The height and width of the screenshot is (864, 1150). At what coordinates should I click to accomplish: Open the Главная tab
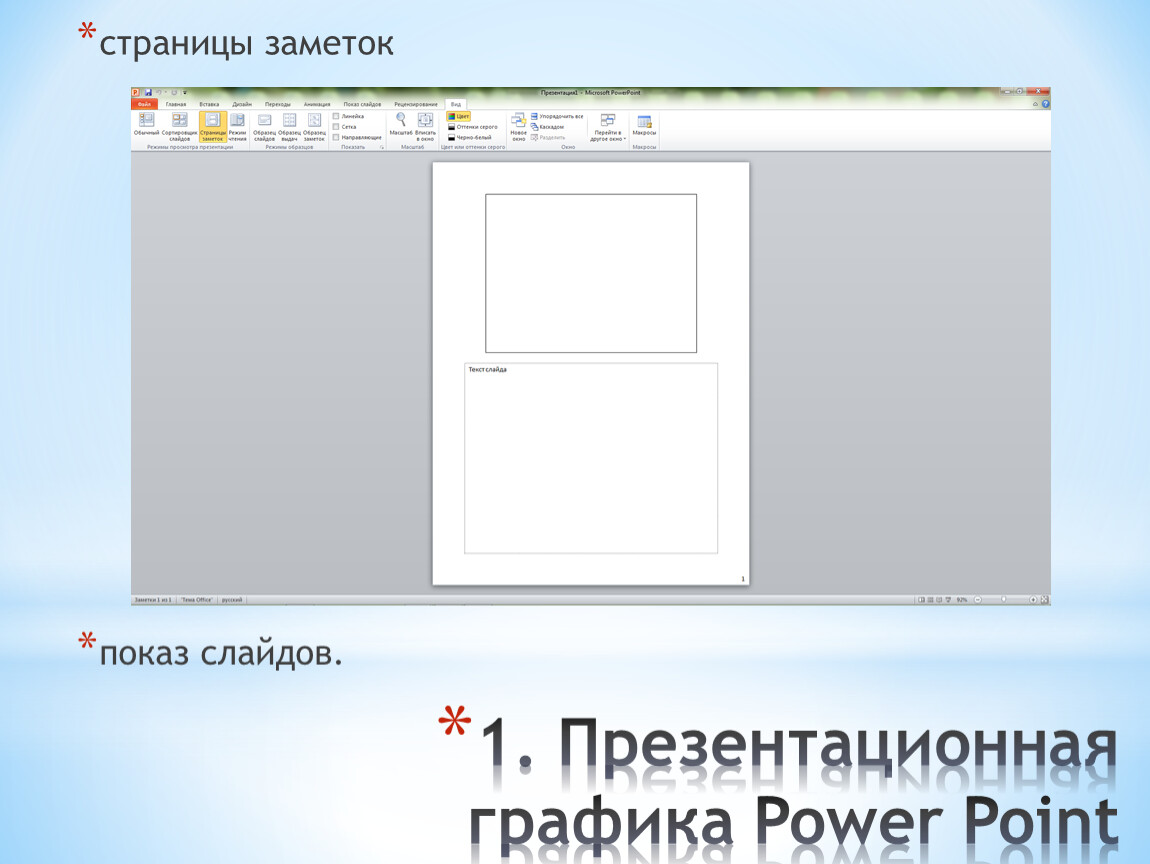(x=176, y=104)
